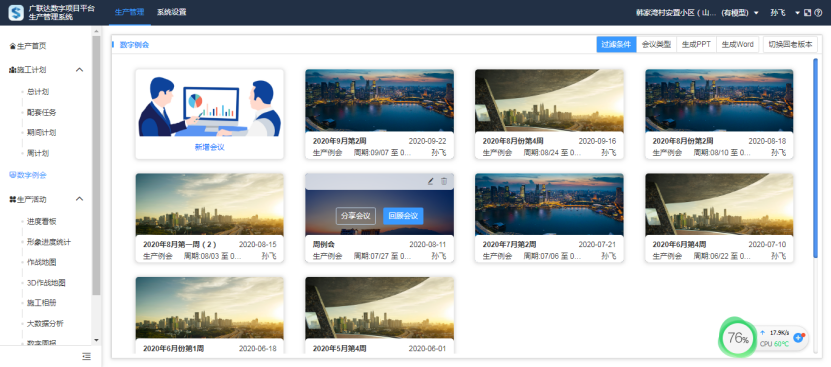This screenshot has height=367, width=831.
Task: Click the fullscreen icon in top bar
Action: tap(808, 13)
